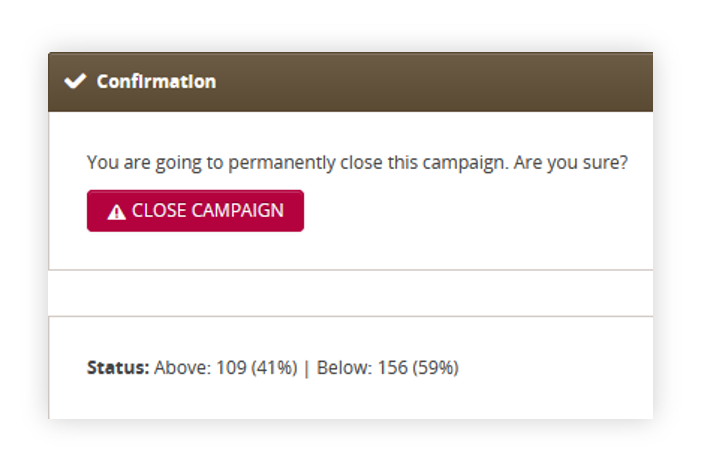The image size is (708, 475).
Task: Click the (41%) percentage
Action: (274, 368)
